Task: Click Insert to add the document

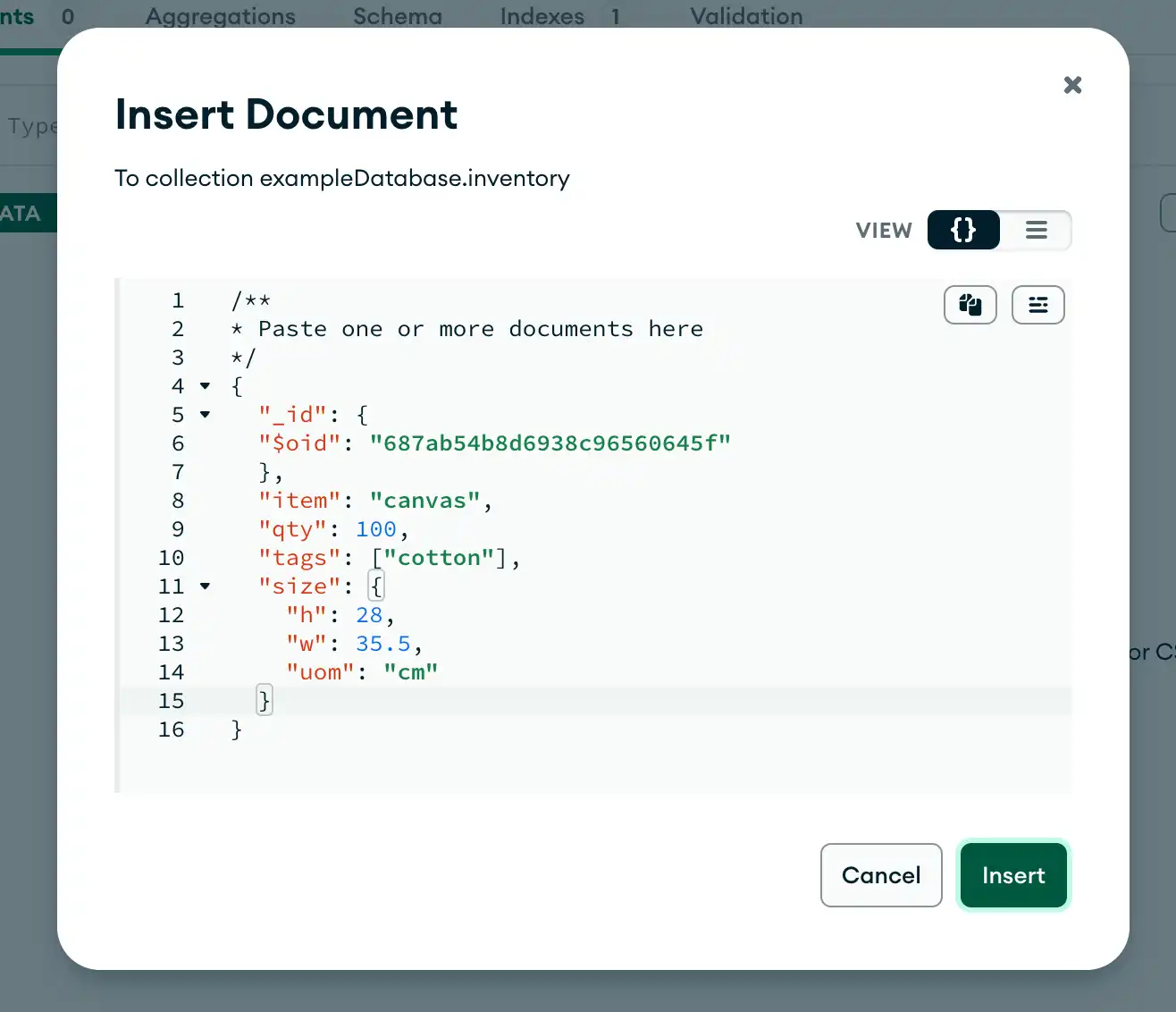Action: [x=1012, y=875]
